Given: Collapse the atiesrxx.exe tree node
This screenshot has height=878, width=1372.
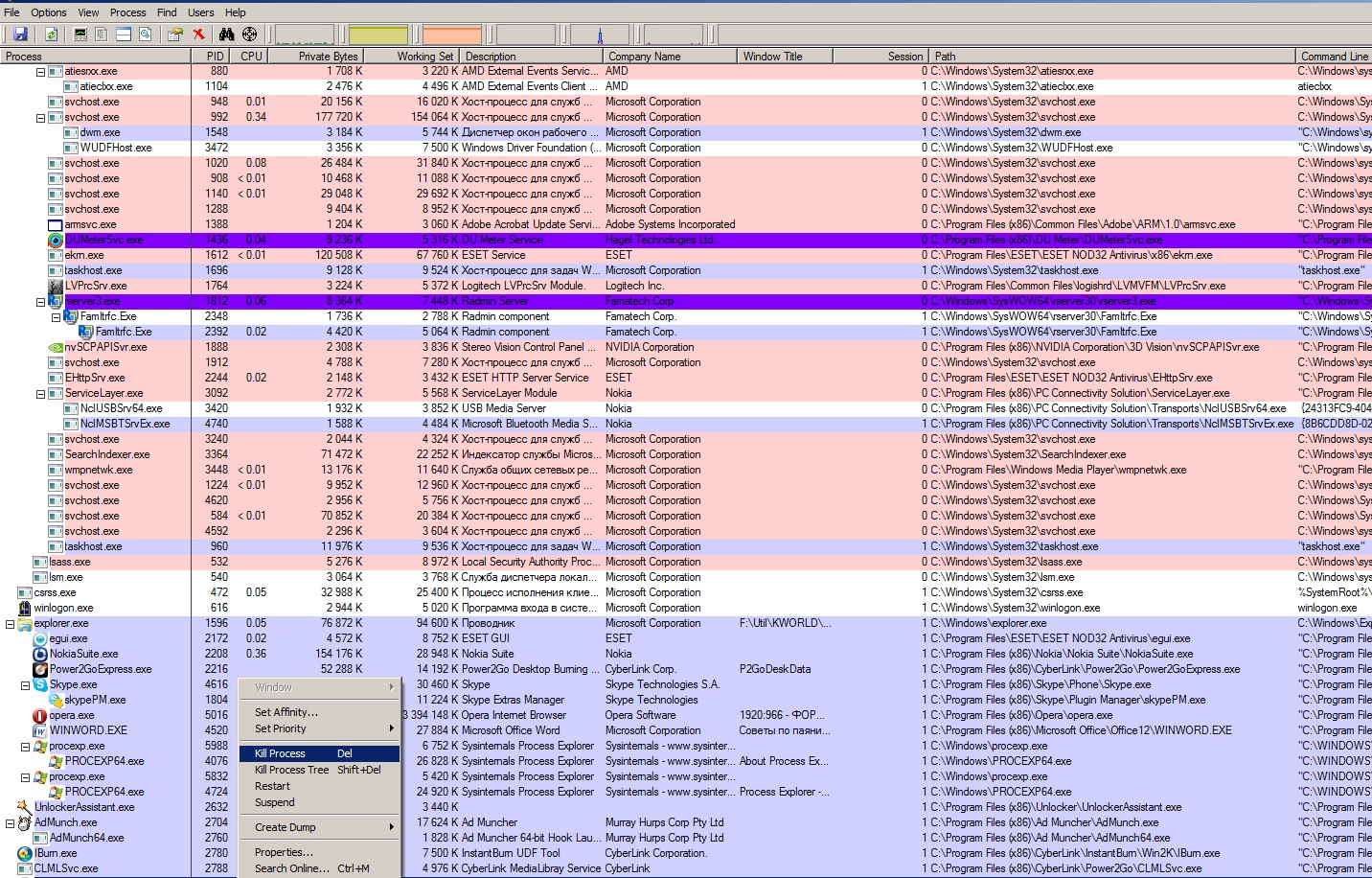Looking at the screenshot, I should pos(40,71).
